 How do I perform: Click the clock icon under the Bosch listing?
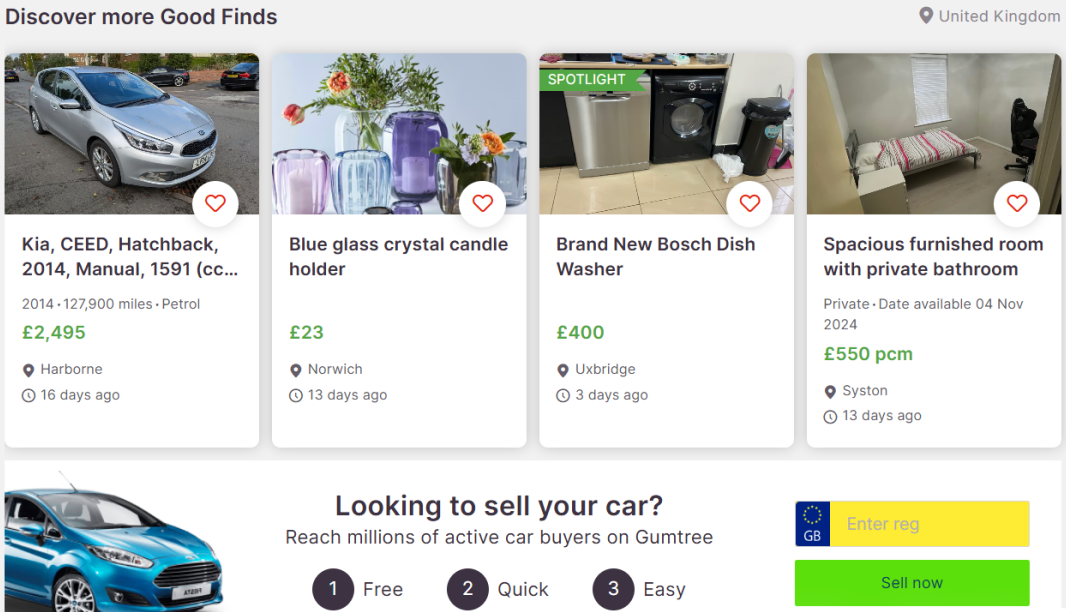(563, 395)
